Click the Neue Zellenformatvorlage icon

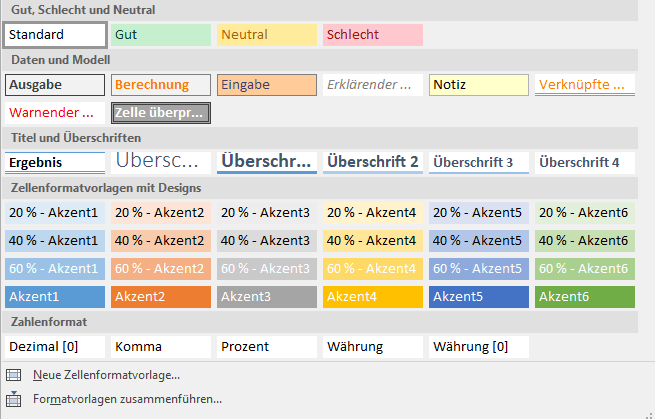click(x=13, y=375)
